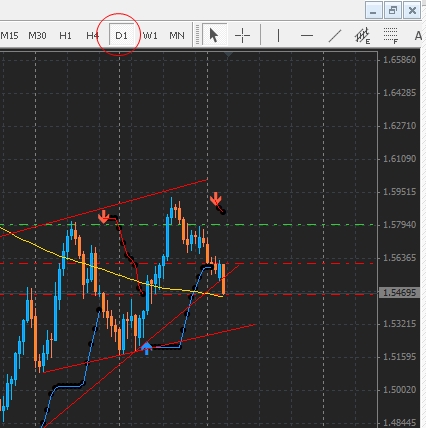Viewport: 426px width, 428px height.
Task: Close the chart window
Action: point(412,11)
